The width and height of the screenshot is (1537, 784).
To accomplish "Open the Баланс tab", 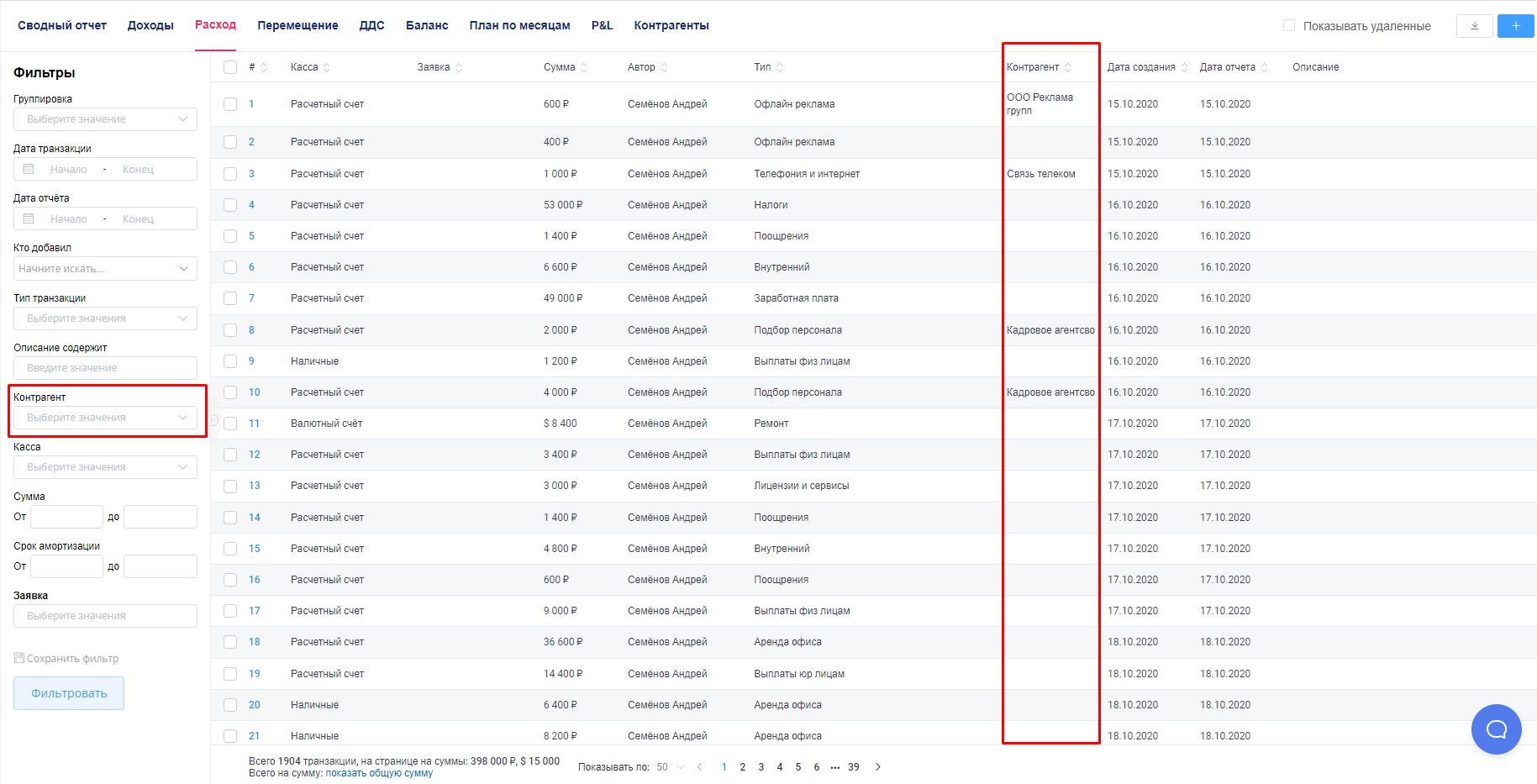I will pos(427,25).
